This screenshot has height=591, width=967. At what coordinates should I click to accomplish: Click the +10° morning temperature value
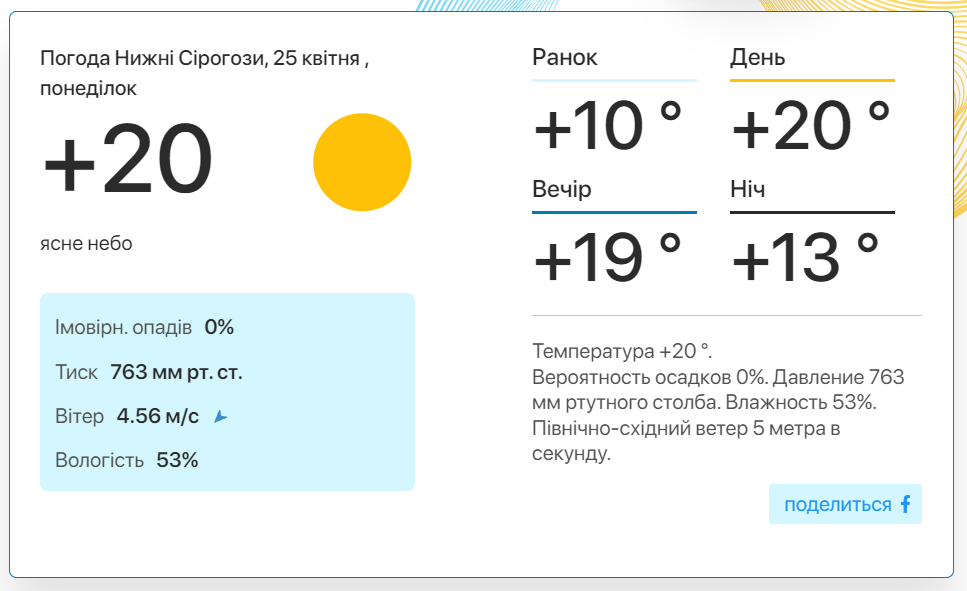[x=607, y=126]
